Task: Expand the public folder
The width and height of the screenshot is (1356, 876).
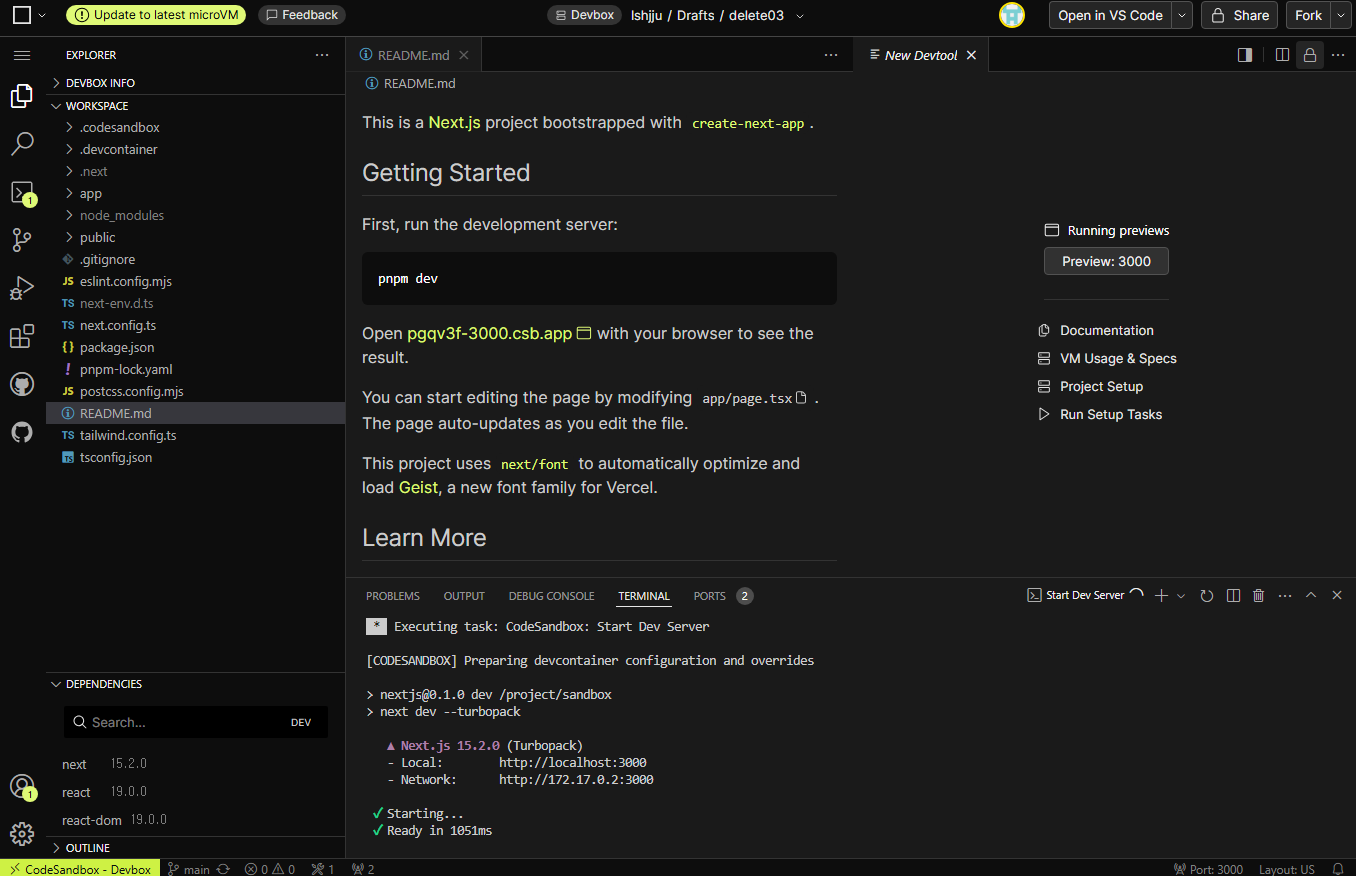Action: coord(195,237)
